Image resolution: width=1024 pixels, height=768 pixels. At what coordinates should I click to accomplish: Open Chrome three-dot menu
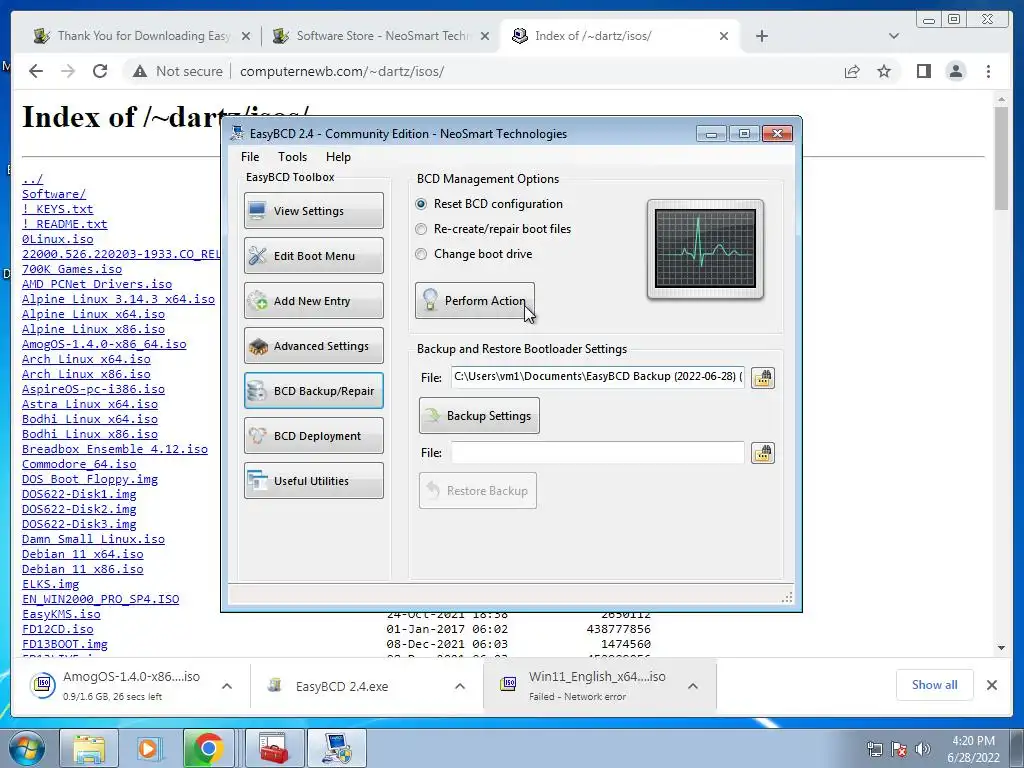(989, 71)
